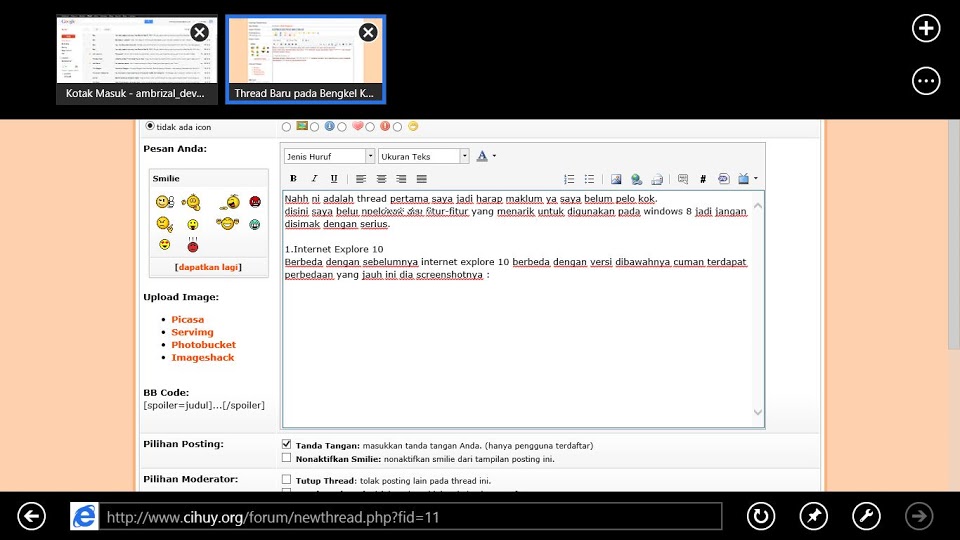Viewport: 960px width, 540px height.
Task: Open tab tools ellipsis menu
Action: (x=926, y=81)
